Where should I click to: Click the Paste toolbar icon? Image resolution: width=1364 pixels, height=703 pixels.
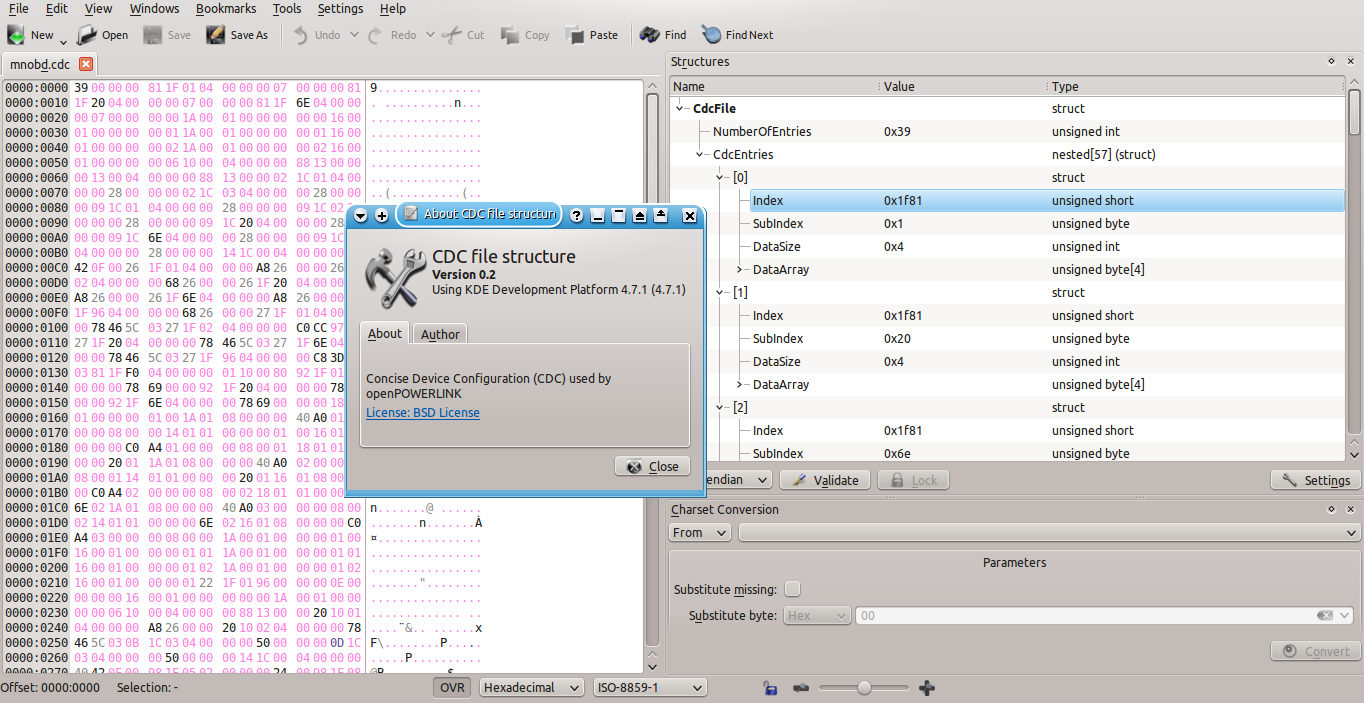[575, 35]
